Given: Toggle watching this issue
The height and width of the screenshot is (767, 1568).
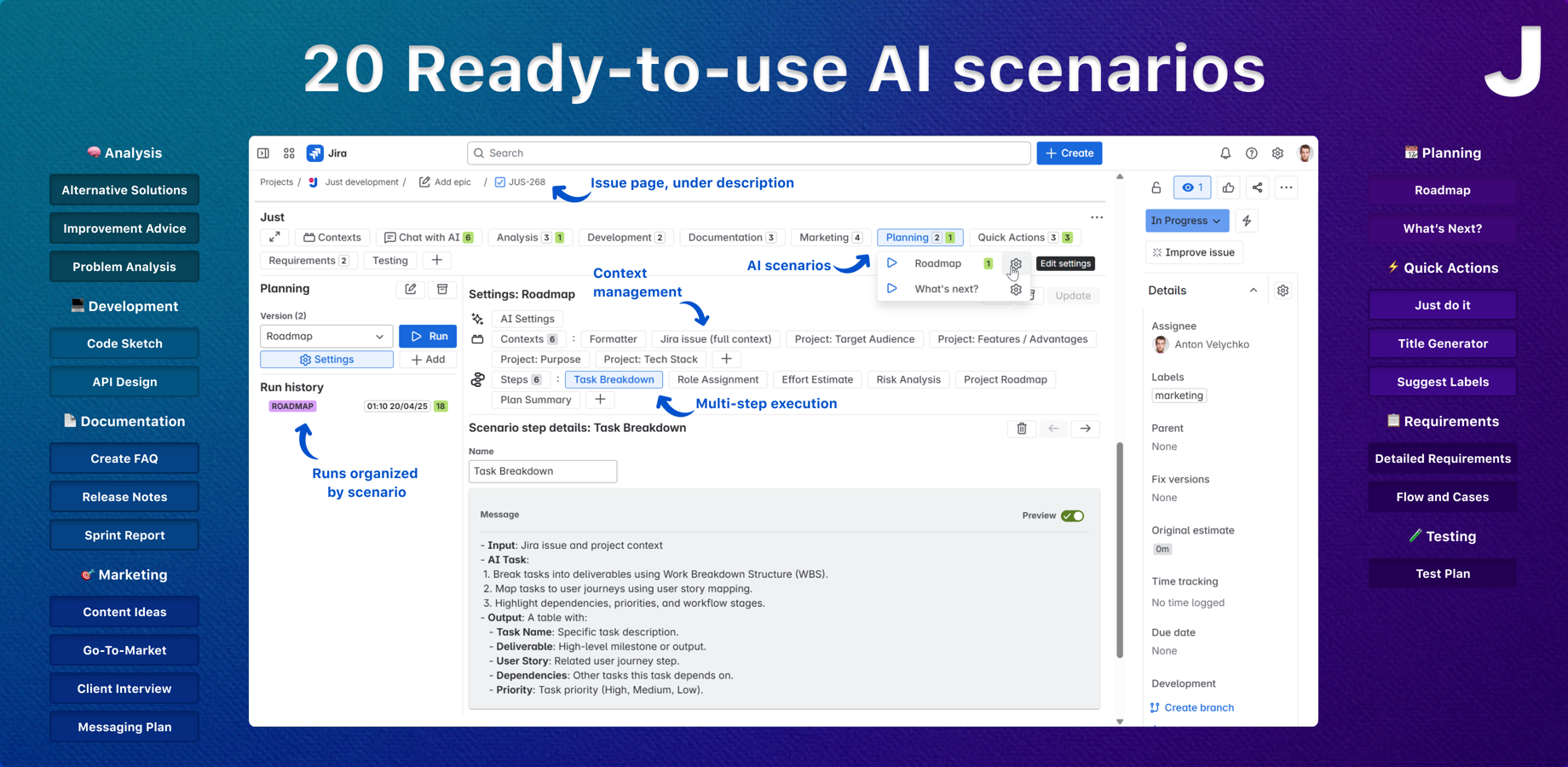Looking at the screenshot, I should (x=1192, y=187).
